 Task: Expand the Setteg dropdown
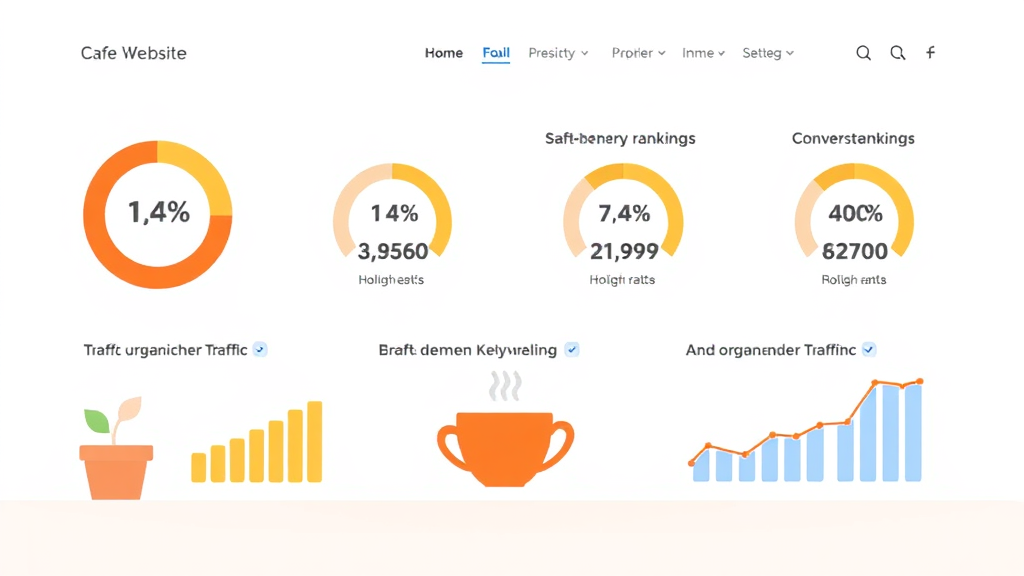coord(767,52)
